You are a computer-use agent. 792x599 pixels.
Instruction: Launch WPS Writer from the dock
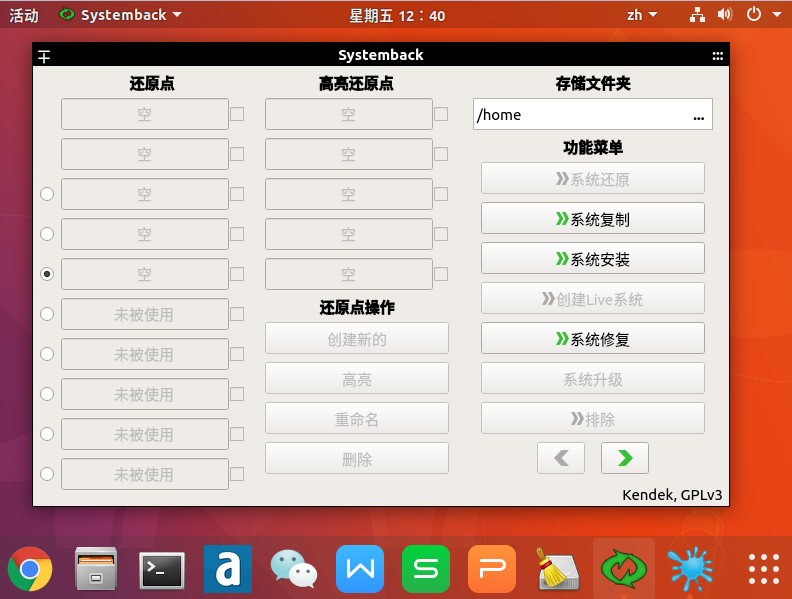(x=360, y=569)
